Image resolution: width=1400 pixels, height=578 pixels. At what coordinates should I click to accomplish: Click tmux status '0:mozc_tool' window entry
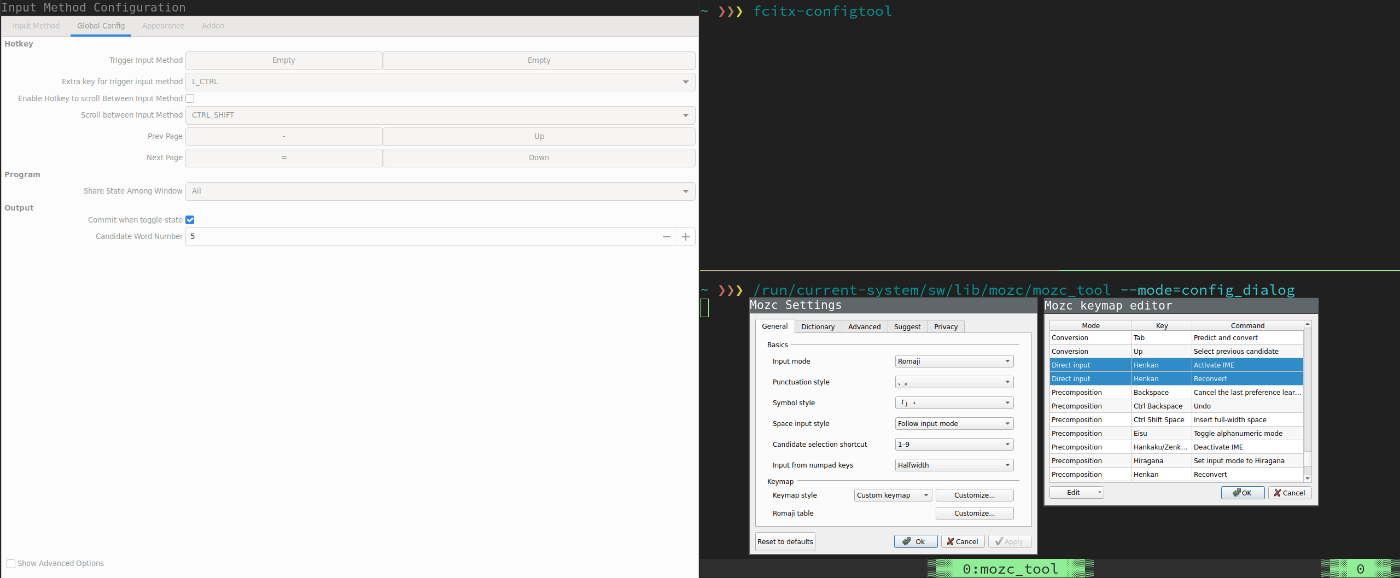(1010, 569)
